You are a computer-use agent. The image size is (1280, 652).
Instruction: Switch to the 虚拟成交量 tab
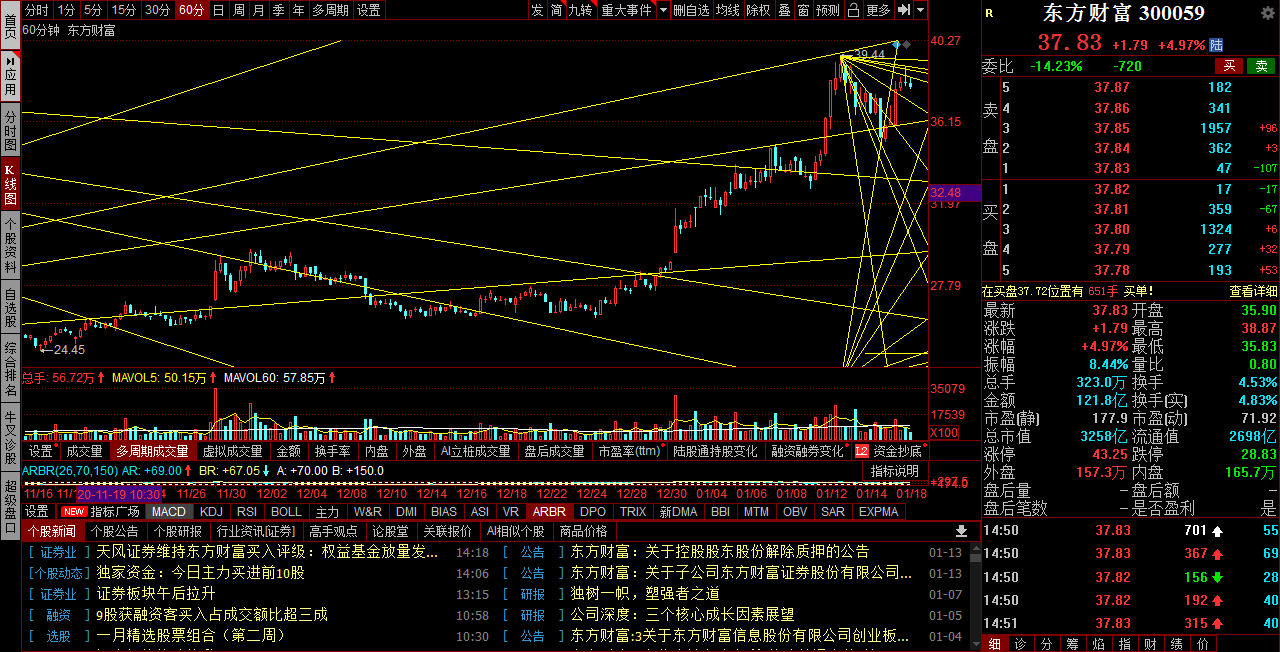pos(233,451)
